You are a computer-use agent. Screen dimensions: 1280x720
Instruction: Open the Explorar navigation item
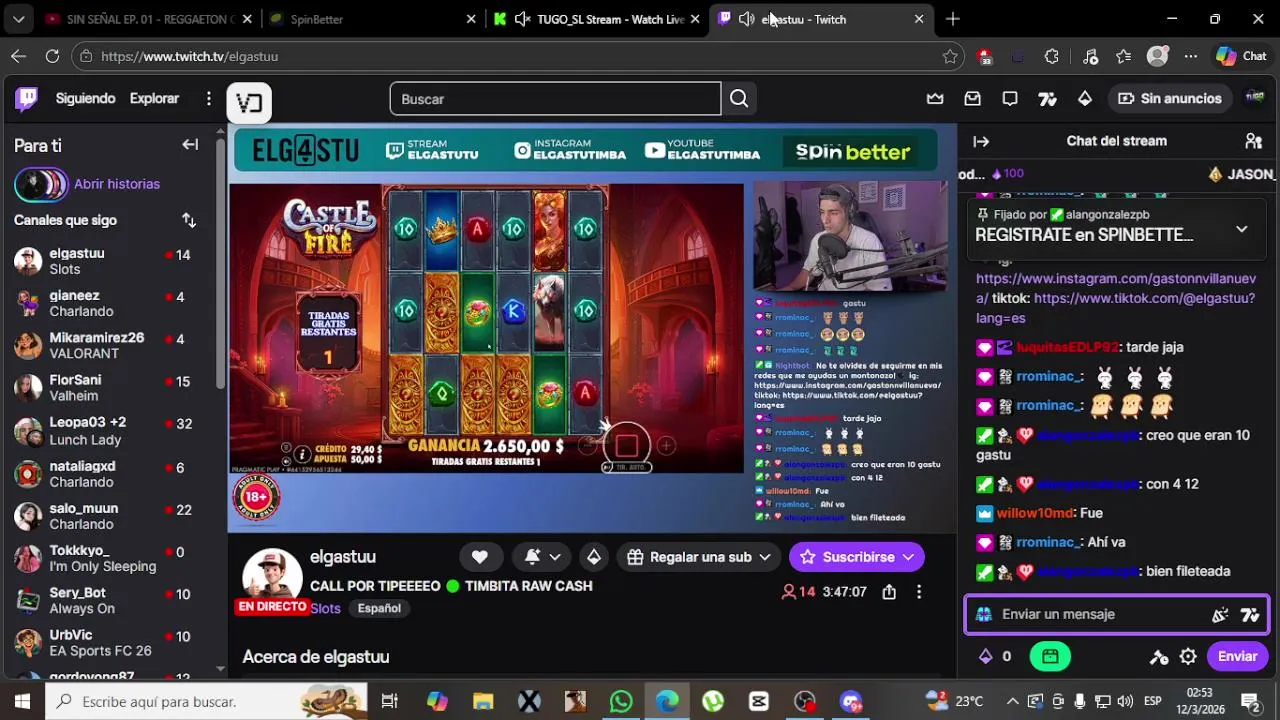pyautogui.click(x=154, y=98)
